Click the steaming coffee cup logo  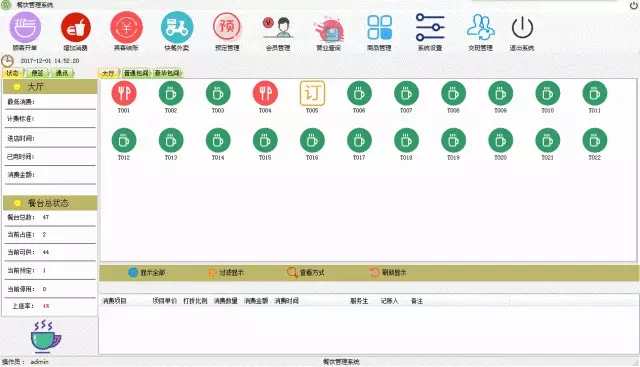(46, 337)
